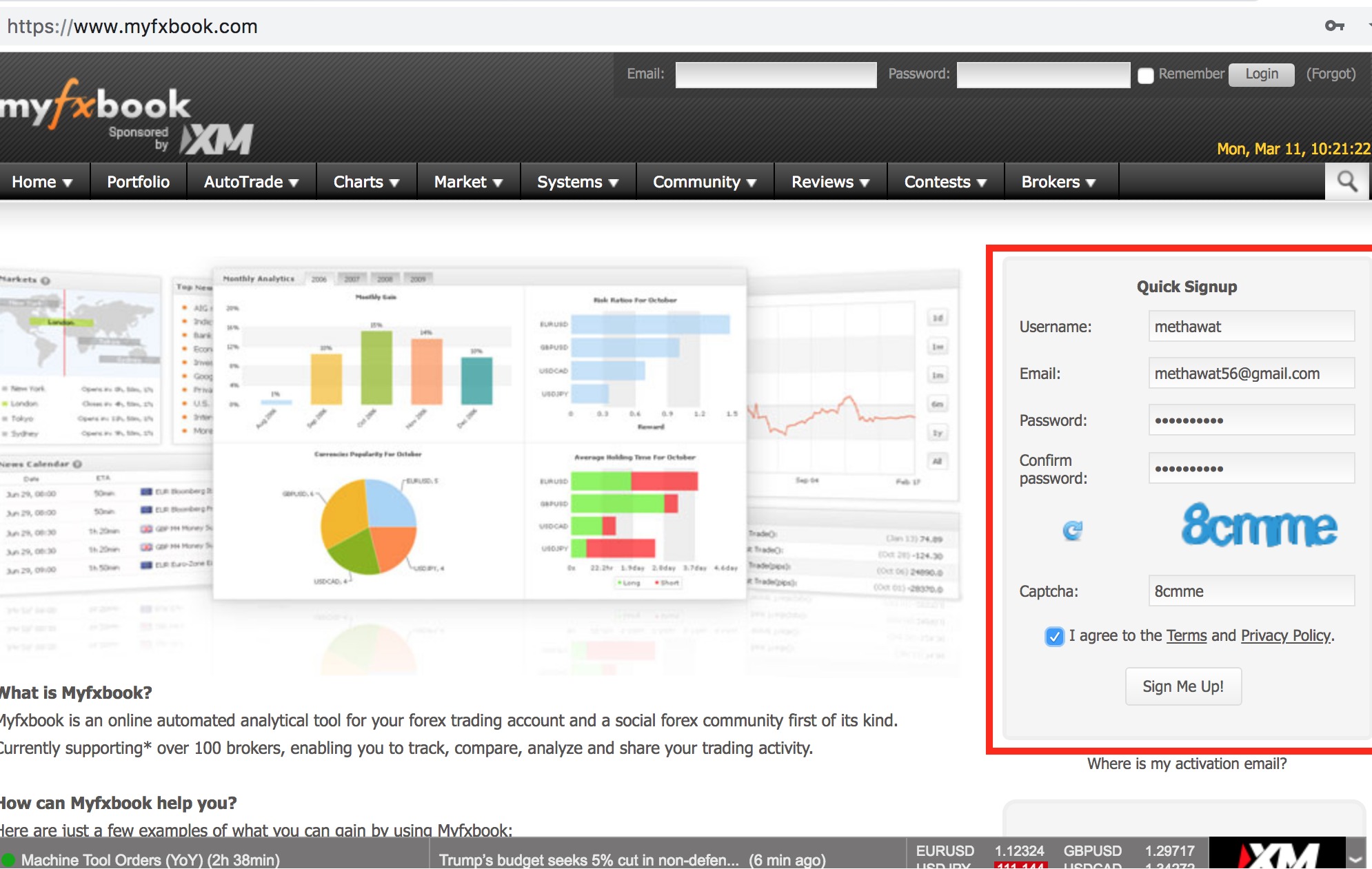Click the signup Password field
This screenshot has width=1372, height=869.
tap(1251, 420)
